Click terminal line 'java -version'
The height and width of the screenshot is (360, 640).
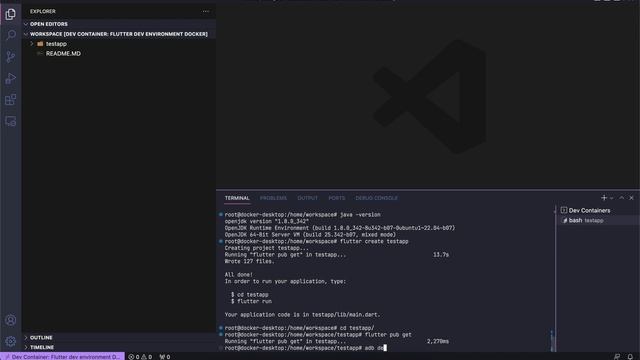pos(302,215)
